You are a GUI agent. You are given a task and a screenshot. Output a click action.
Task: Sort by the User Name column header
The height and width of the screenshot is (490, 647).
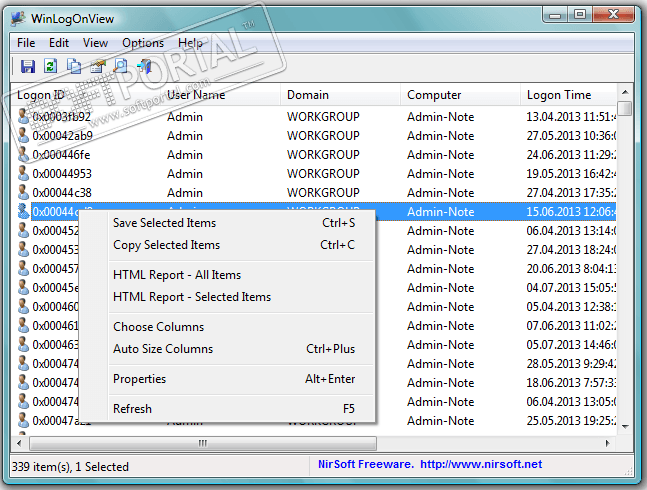[x=220, y=95]
